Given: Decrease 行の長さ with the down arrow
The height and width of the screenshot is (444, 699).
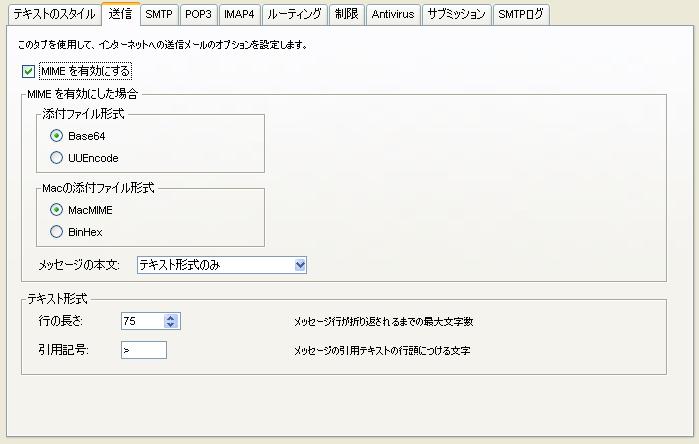Looking at the screenshot, I should [170, 325].
